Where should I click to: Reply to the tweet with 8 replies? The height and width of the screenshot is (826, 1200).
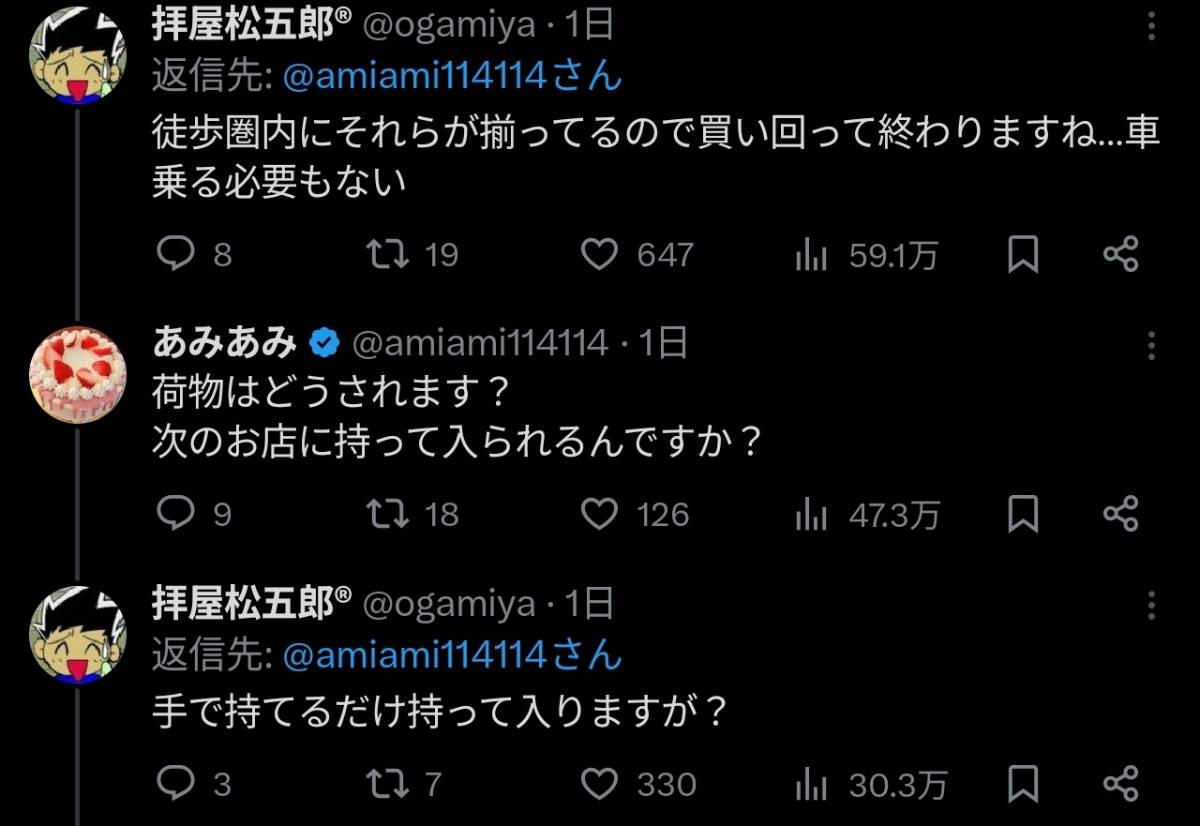pos(177,254)
